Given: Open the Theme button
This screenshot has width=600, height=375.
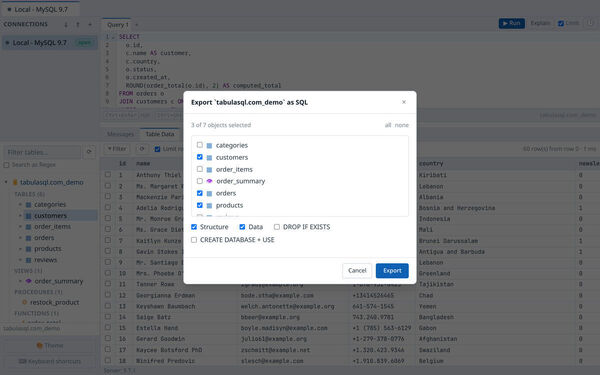Looking at the screenshot, I should pos(49,346).
